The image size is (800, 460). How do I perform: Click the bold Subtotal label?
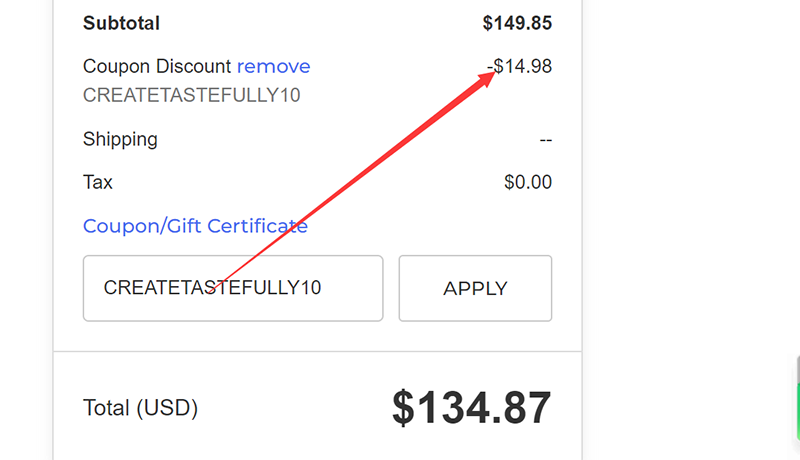coord(121,23)
